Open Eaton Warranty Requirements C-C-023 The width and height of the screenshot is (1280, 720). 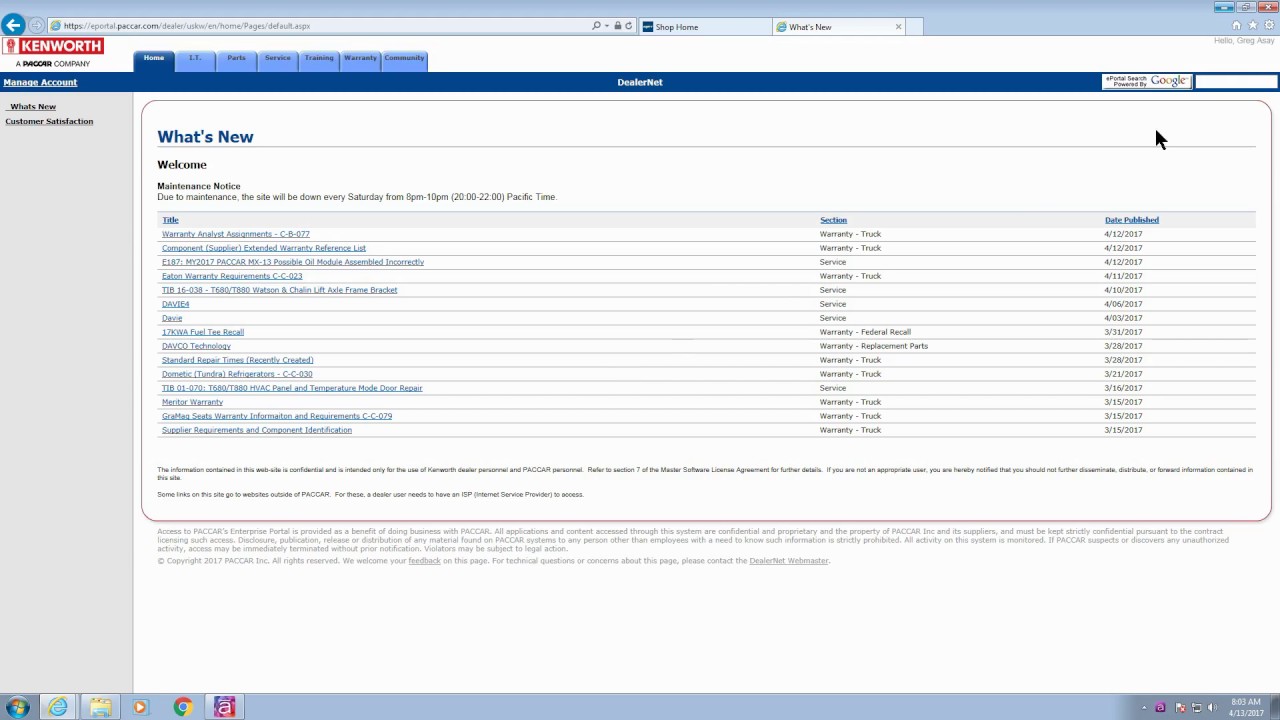coord(232,276)
